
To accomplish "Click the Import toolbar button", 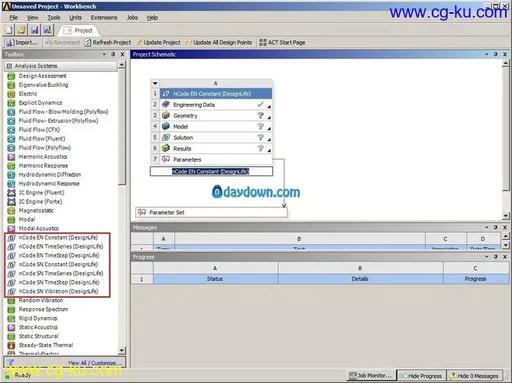I will click(x=22, y=42).
